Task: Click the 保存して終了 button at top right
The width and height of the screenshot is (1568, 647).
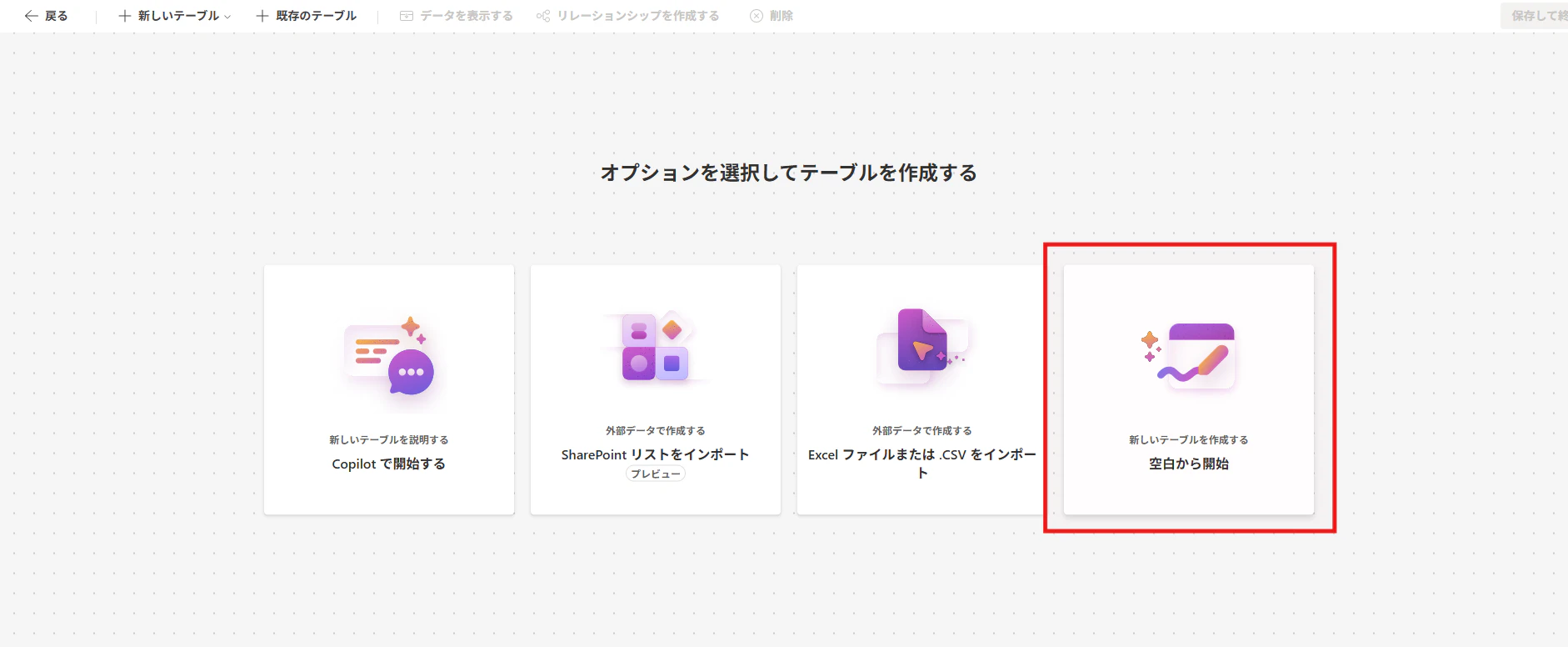Action: [1534, 16]
